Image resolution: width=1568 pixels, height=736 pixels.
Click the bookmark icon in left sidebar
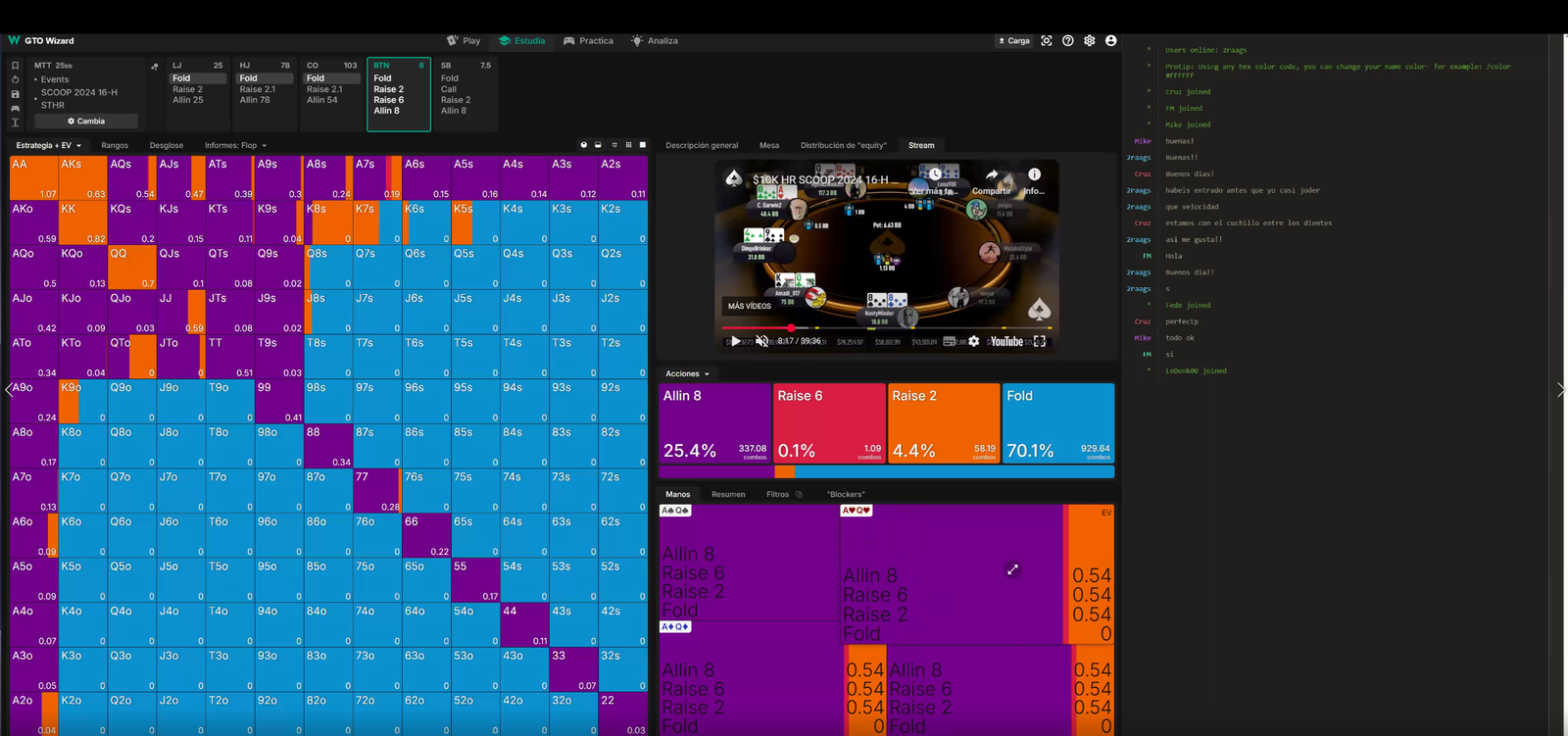pos(15,66)
